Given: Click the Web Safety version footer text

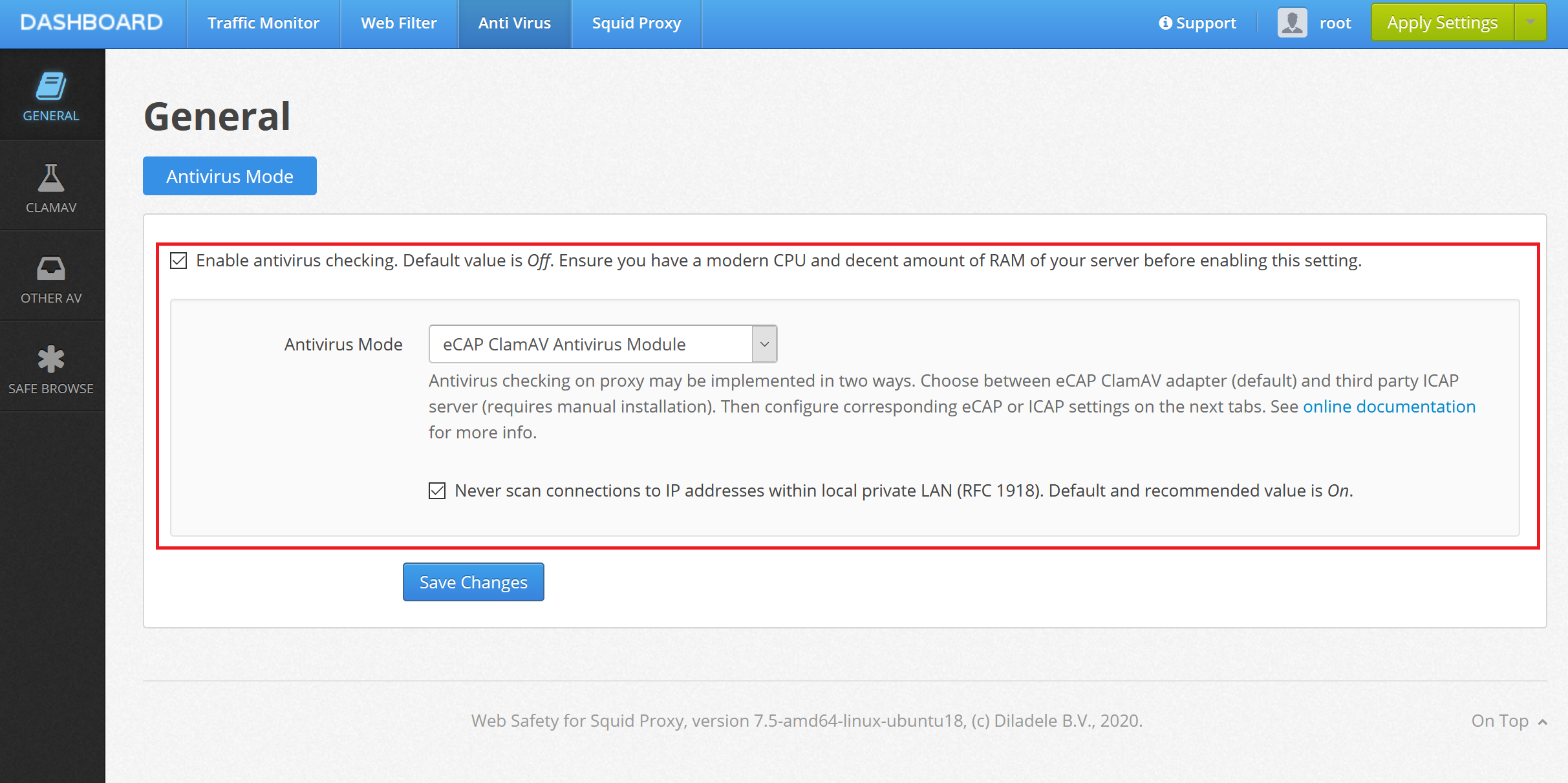Looking at the screenshot, I should pos(807,721).
